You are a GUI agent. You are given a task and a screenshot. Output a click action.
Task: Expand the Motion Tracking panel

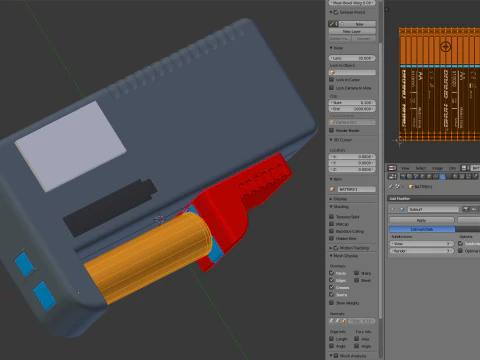pyautogui.click(x=331, y=248)
